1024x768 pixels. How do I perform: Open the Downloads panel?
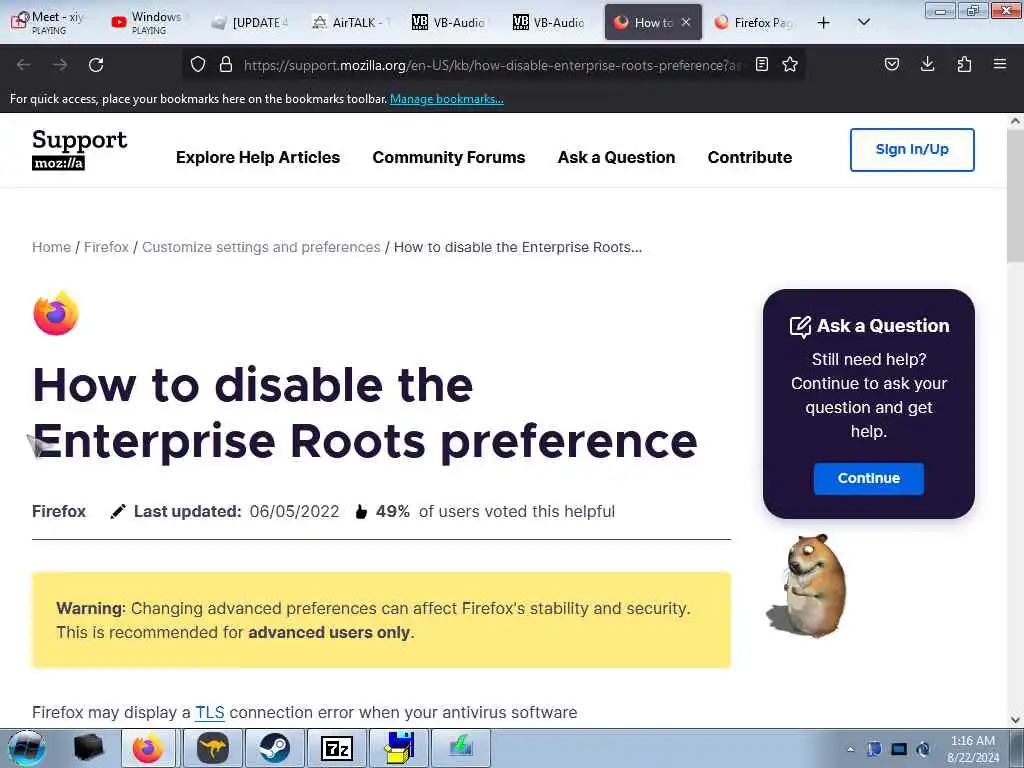927,64
